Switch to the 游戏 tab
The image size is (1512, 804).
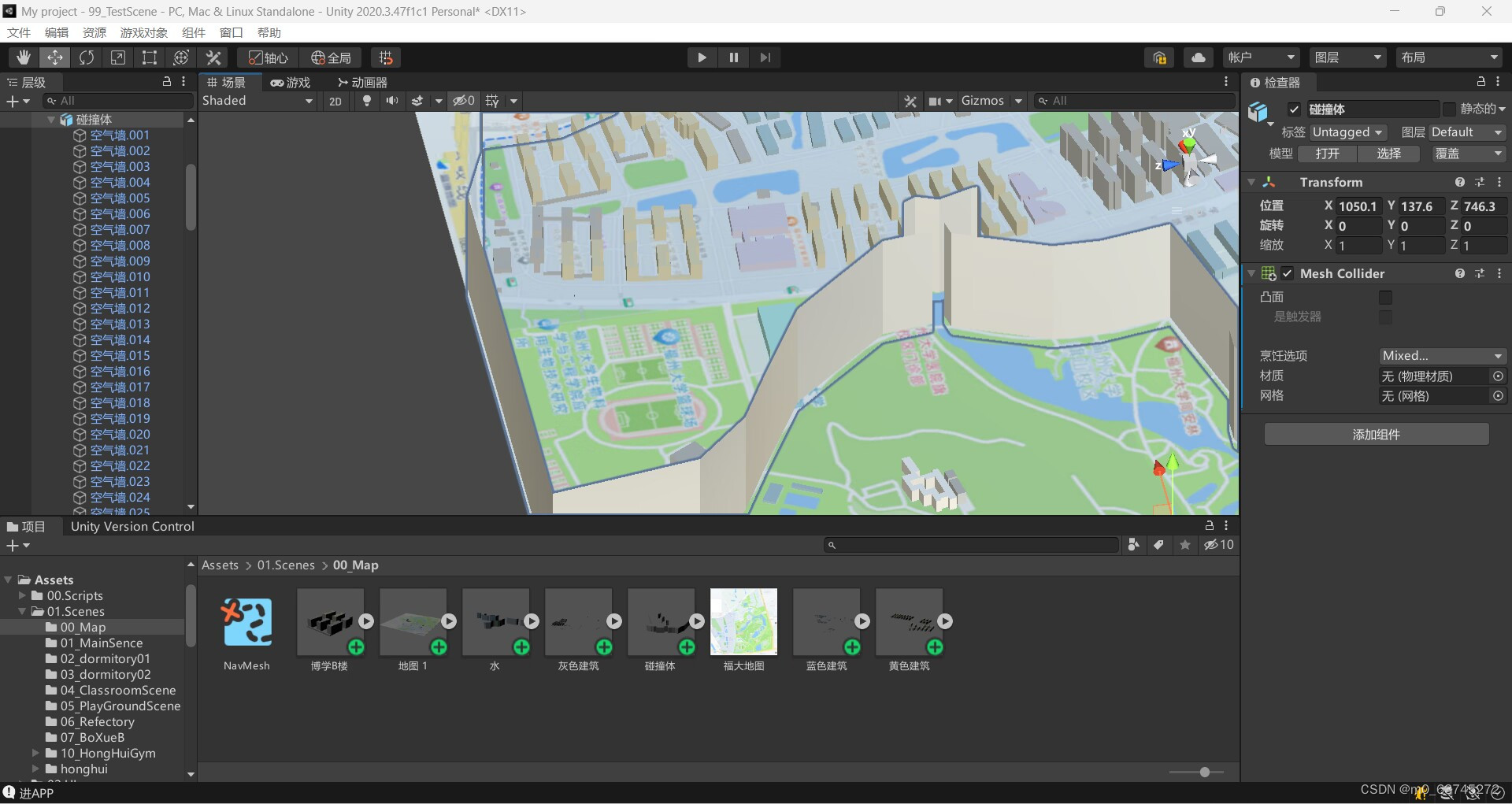pos(291,83)
